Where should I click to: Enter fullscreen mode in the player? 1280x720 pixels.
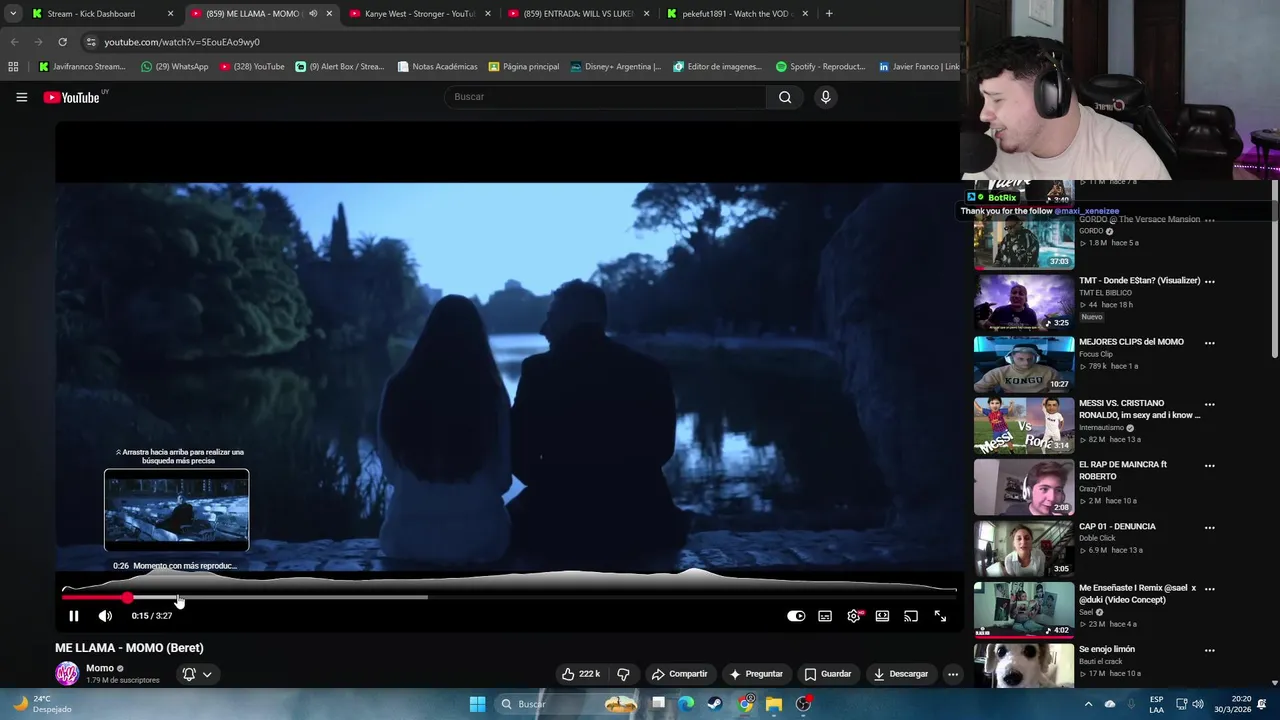(x=940, y=616)
